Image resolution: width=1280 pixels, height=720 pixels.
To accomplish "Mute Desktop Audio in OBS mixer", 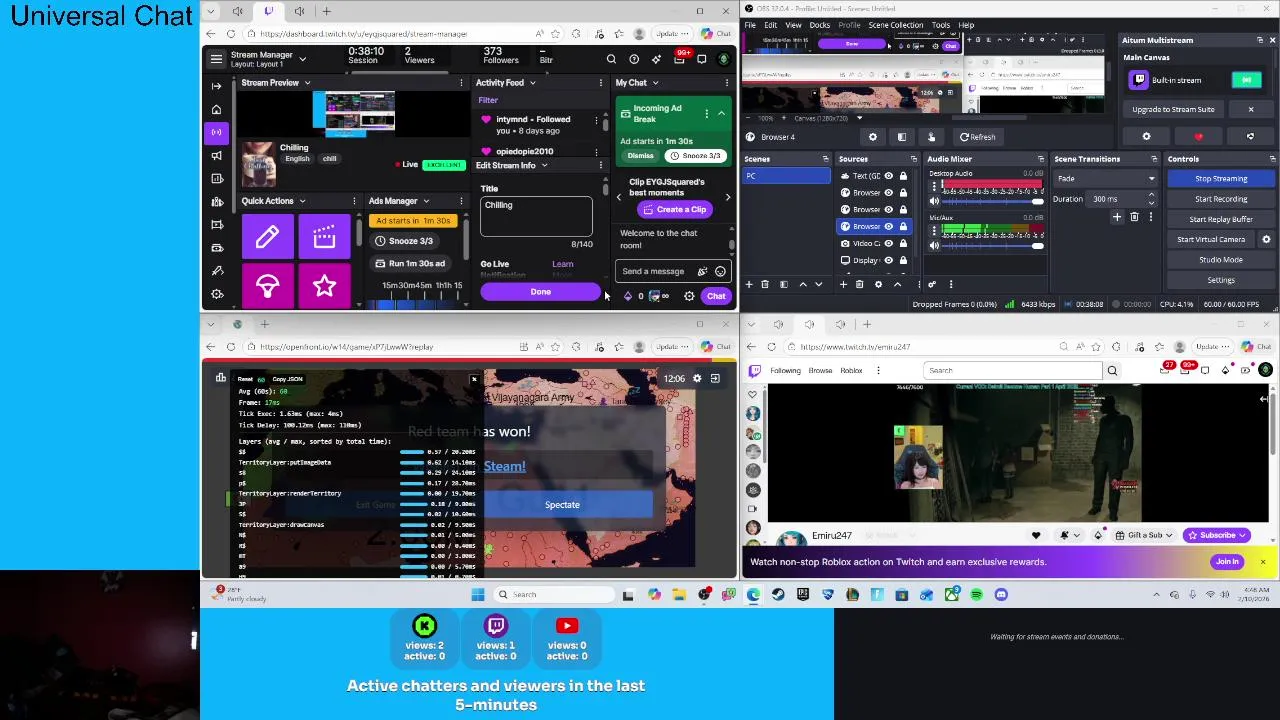I will point(935,201).
